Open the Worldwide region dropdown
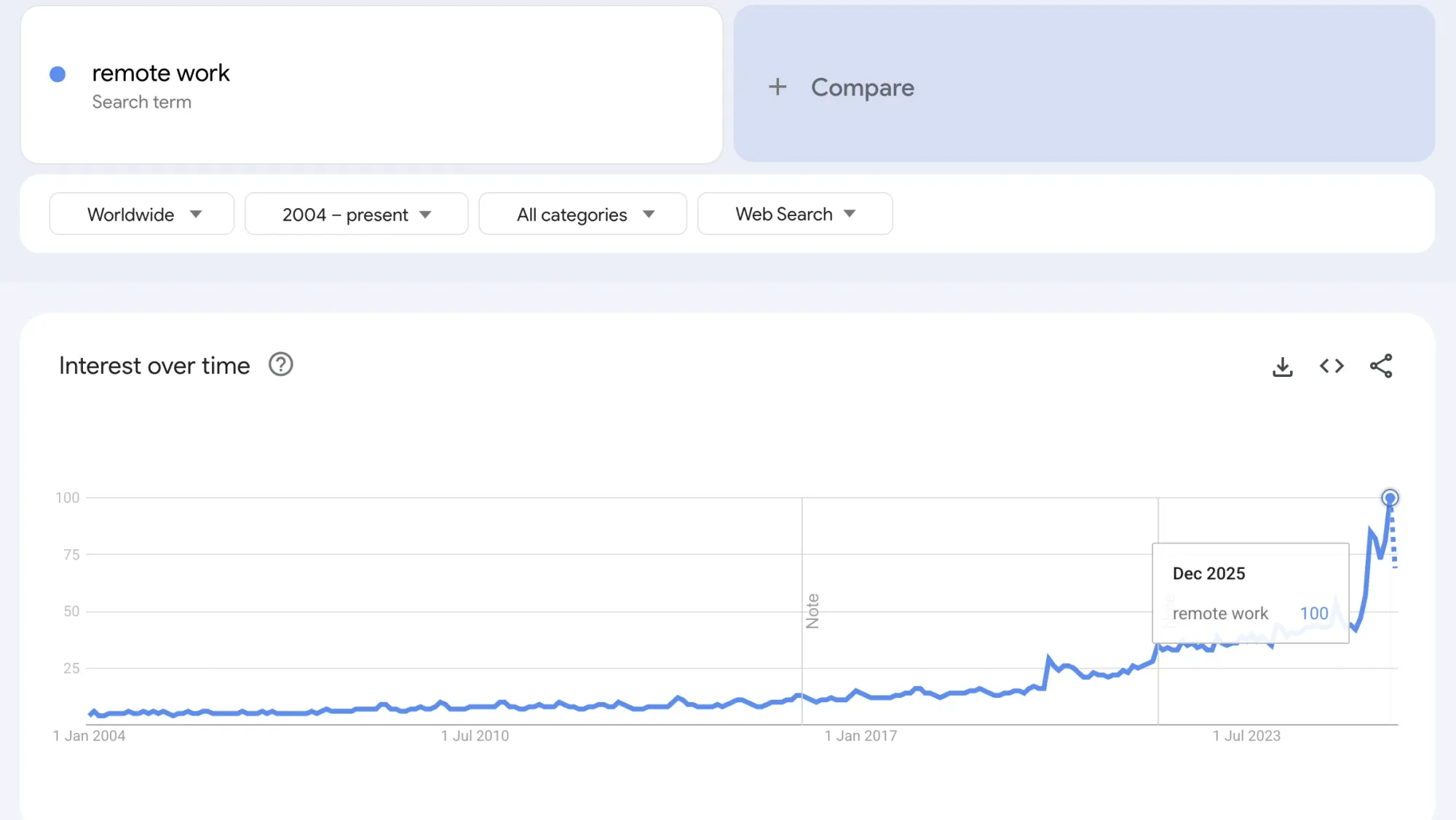 tap(141, 214)
